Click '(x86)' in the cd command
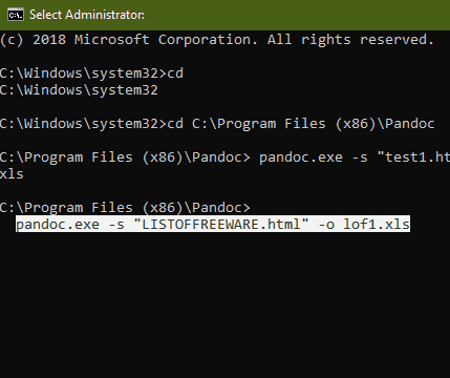450x378 pixels. (355, 124)
